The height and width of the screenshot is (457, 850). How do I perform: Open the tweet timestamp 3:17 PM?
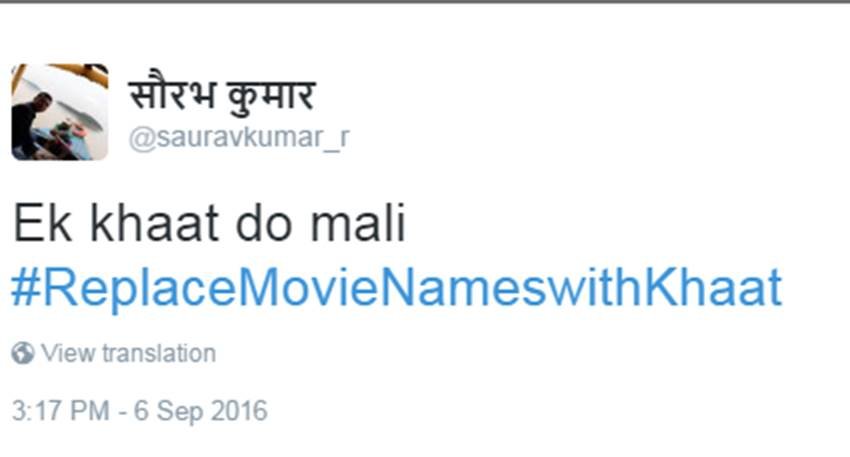tap(60, 410)
